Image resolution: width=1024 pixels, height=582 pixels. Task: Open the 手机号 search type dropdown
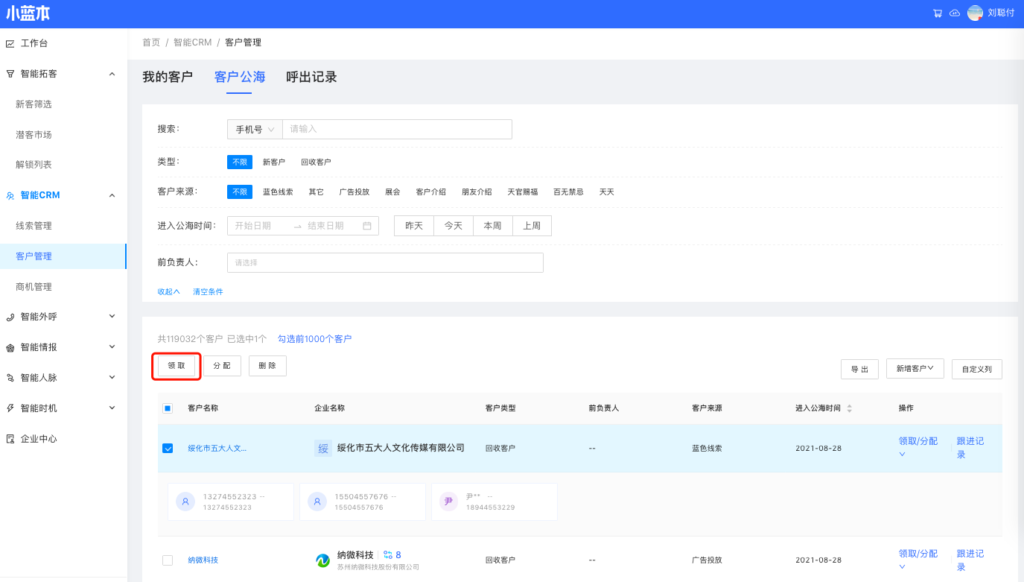[x=254, y=129]
